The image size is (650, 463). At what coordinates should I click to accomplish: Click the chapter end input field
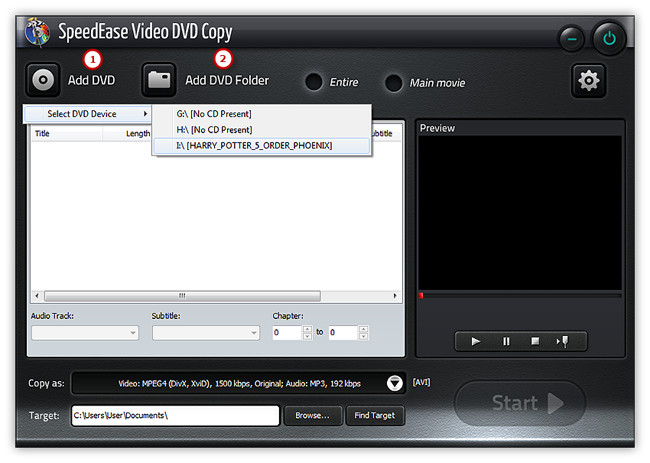tap(344, 332)
